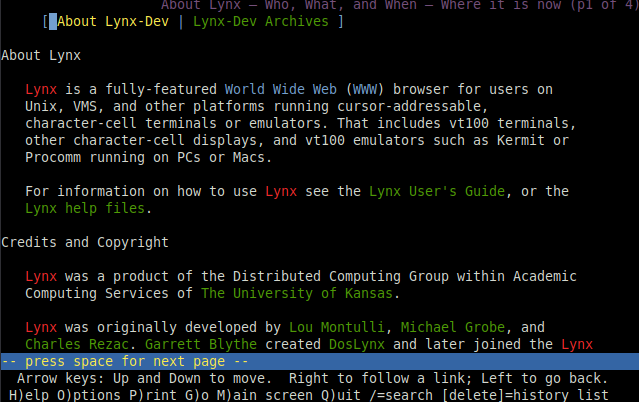
Task: Open the Lynx User's Guide link
Action: pos(437,192)
